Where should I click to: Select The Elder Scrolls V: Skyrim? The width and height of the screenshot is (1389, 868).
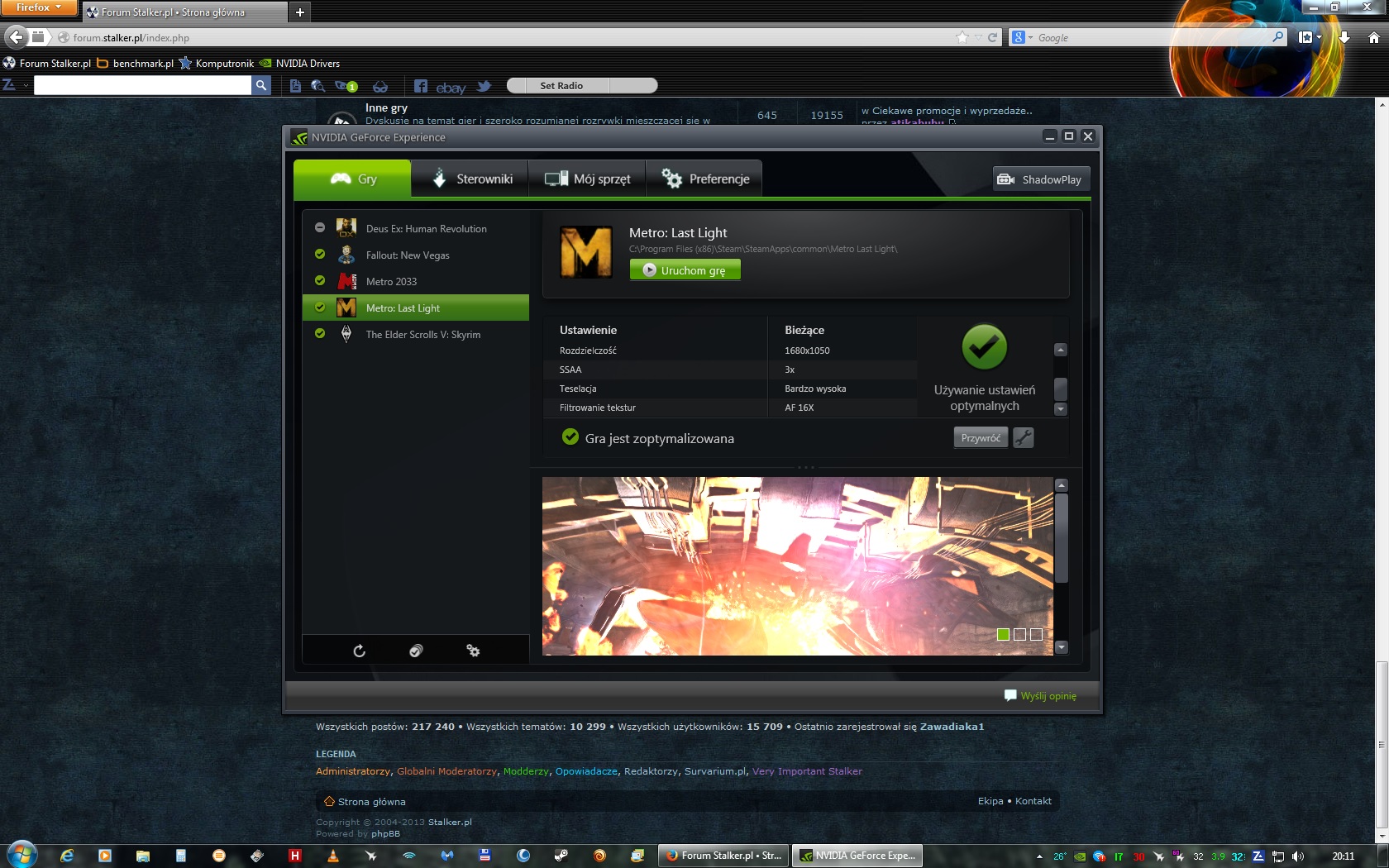click(x=416, y=334)
